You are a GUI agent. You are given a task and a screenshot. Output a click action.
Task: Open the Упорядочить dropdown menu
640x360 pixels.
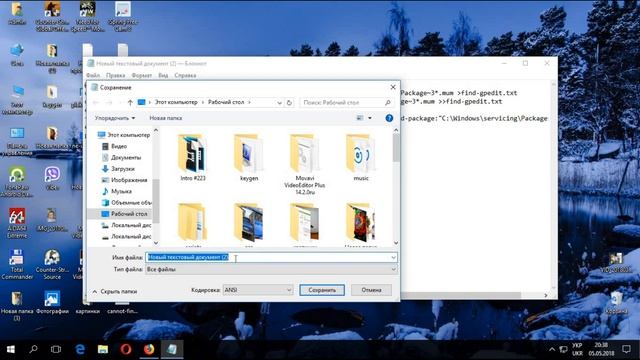pos(115,118)
